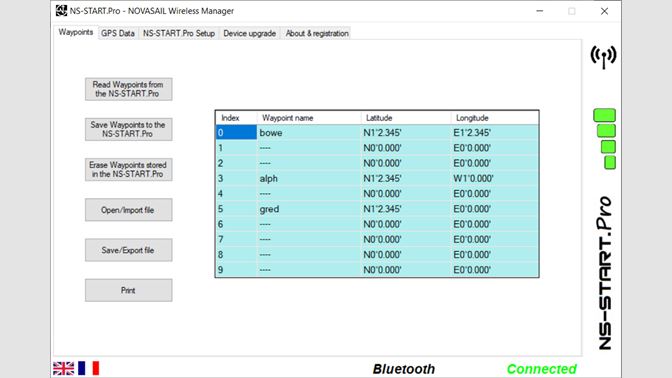
Task: Click the Index column header
Action: point(237,118)
